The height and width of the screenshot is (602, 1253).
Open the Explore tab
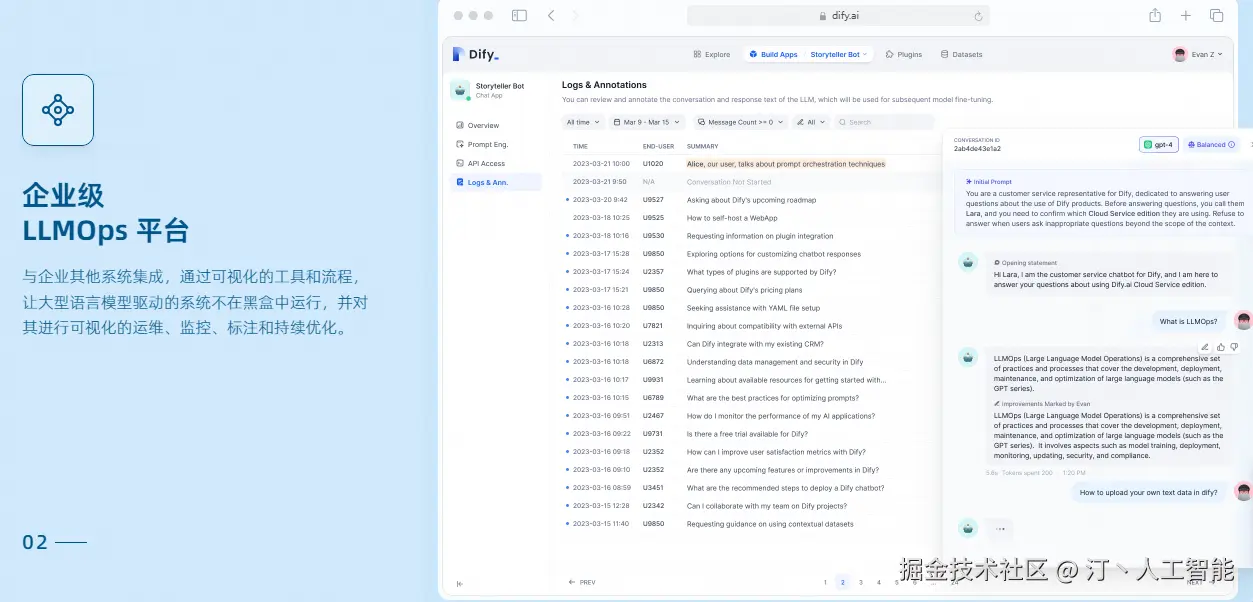point(712,54)
